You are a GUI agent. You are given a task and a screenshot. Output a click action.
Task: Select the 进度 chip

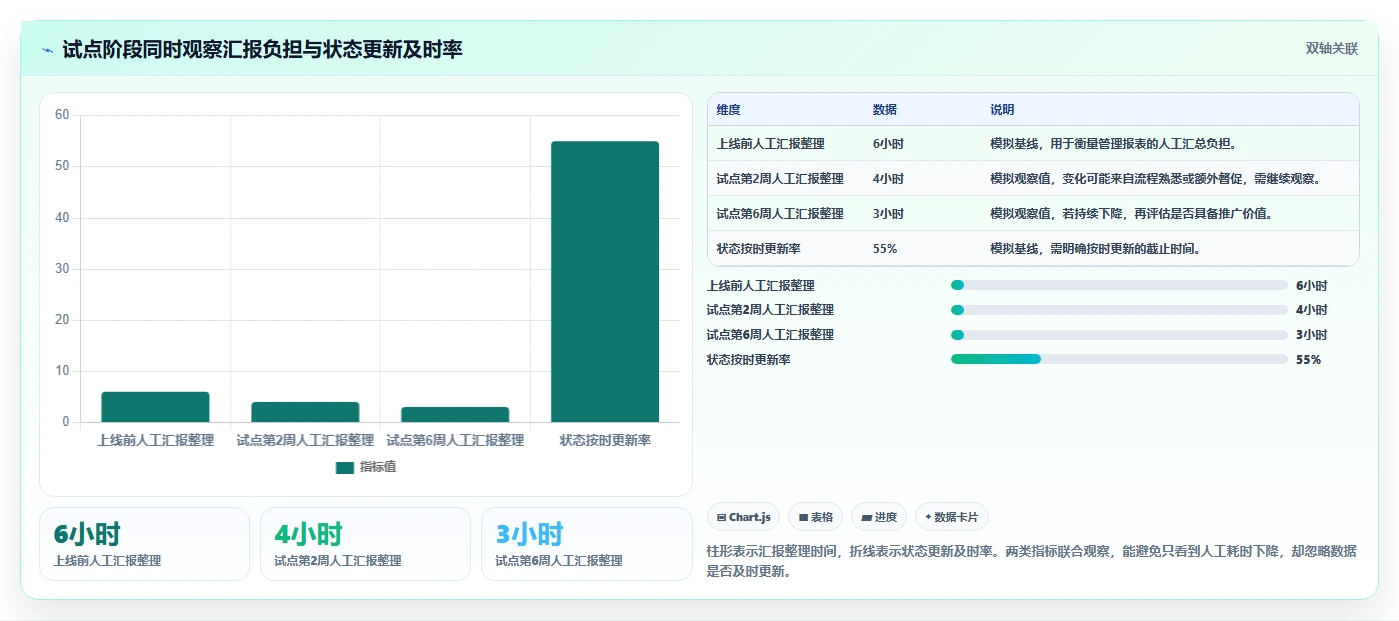[x=878, y=517]
